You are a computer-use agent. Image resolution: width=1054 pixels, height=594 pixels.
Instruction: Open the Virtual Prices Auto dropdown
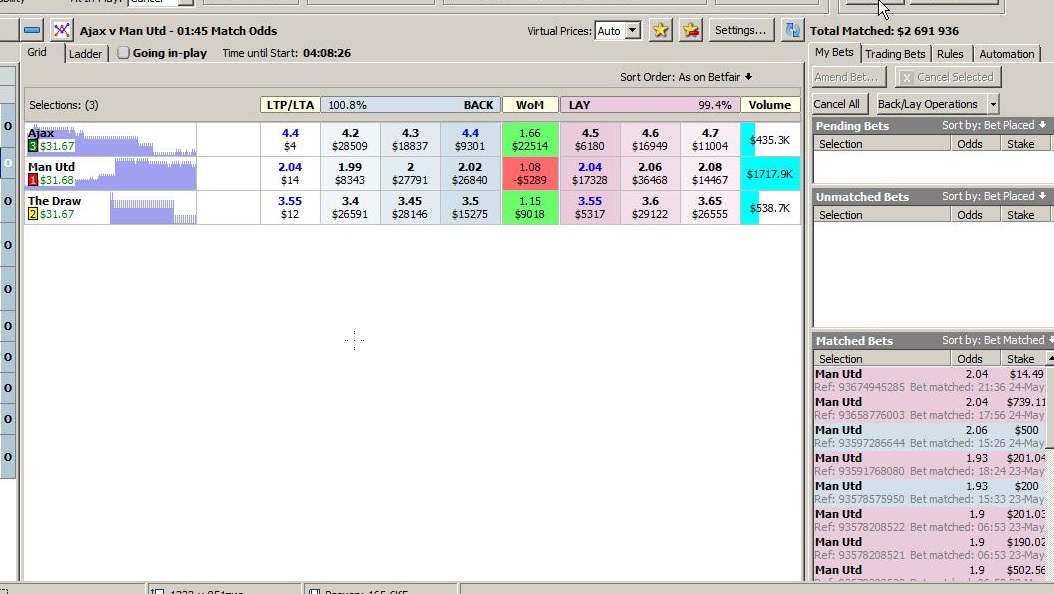pyautogui.click(x=633, y=30)
